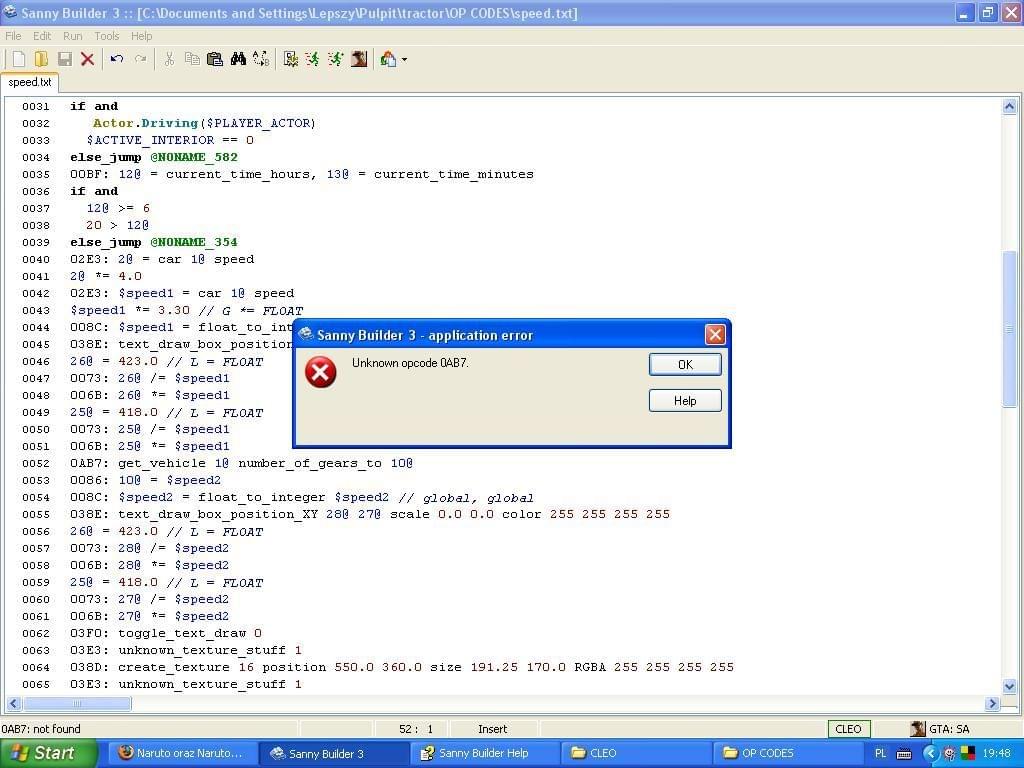This screenshot has width=1024, height=768.
Task: Click the PL language indicator in the tray
Action: coord(880,754)
